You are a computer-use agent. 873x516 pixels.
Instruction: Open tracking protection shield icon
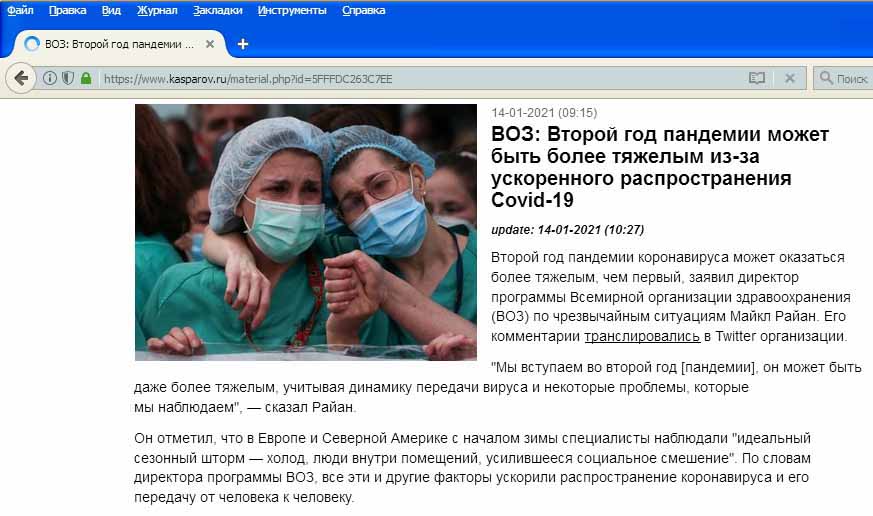tap(68, 78)
